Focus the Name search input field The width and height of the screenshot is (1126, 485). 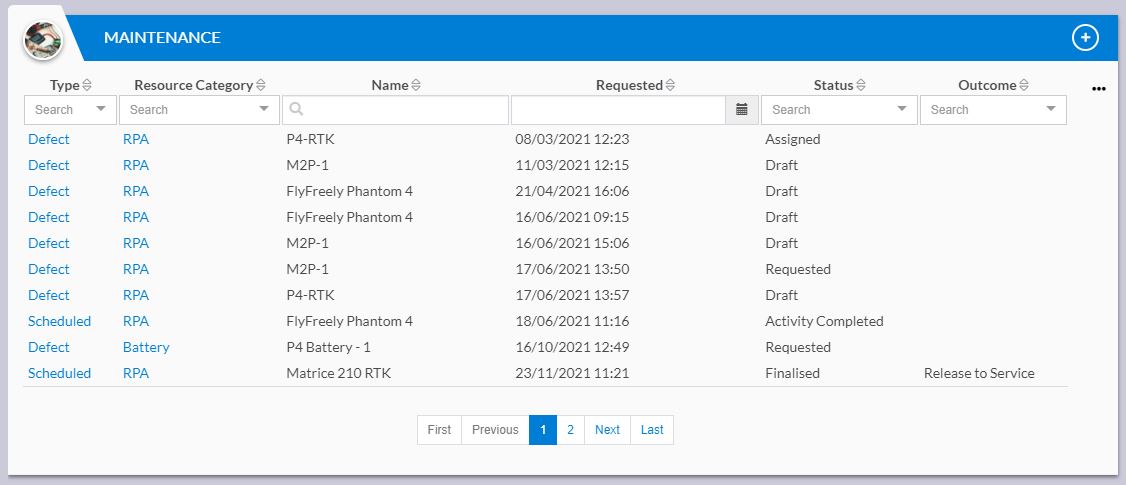pyautogui.click(x=396, y=110)
